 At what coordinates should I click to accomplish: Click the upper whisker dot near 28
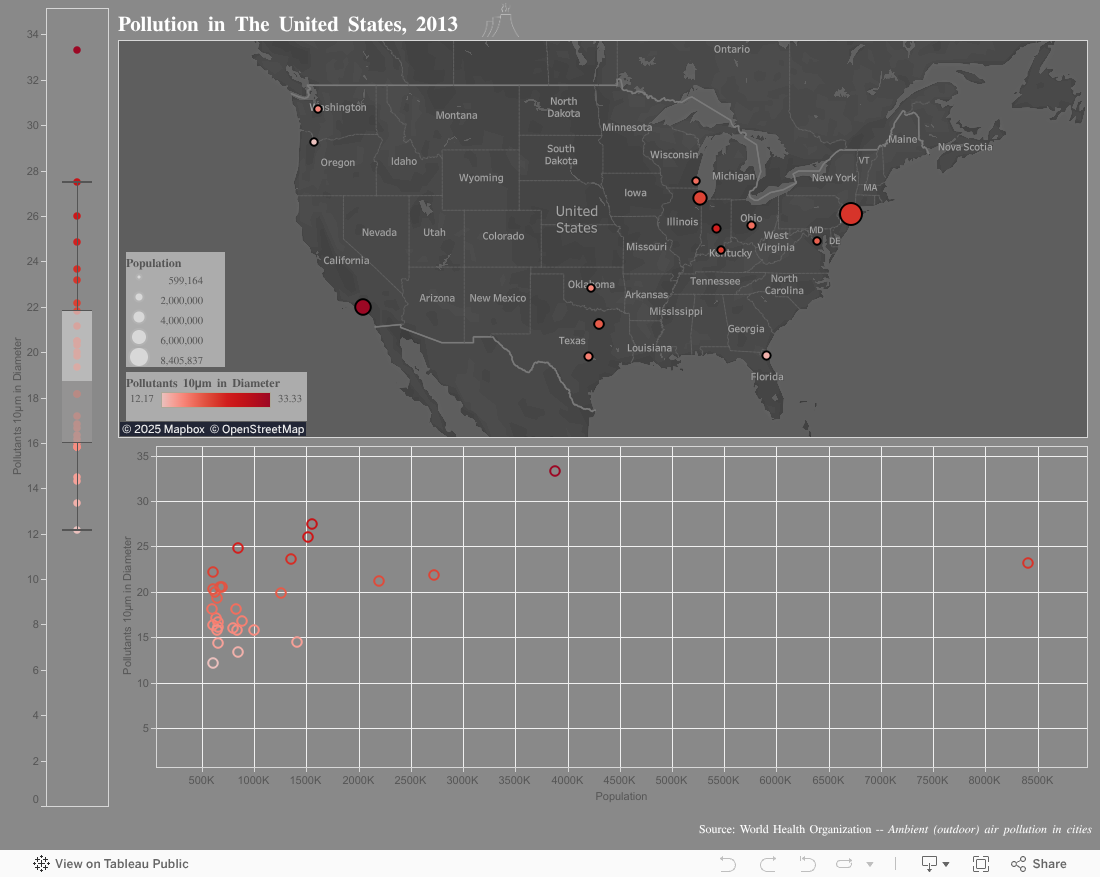(77, 182)
